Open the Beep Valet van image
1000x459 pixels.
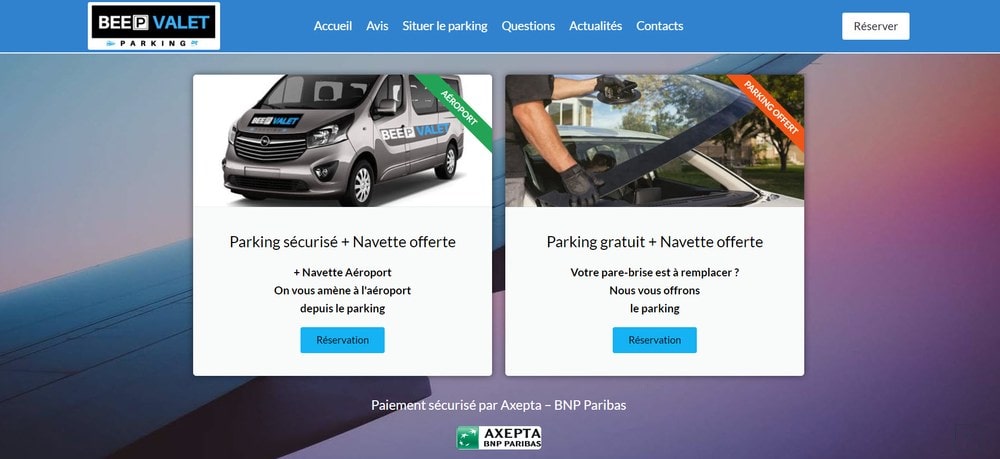tap(342, 141)
